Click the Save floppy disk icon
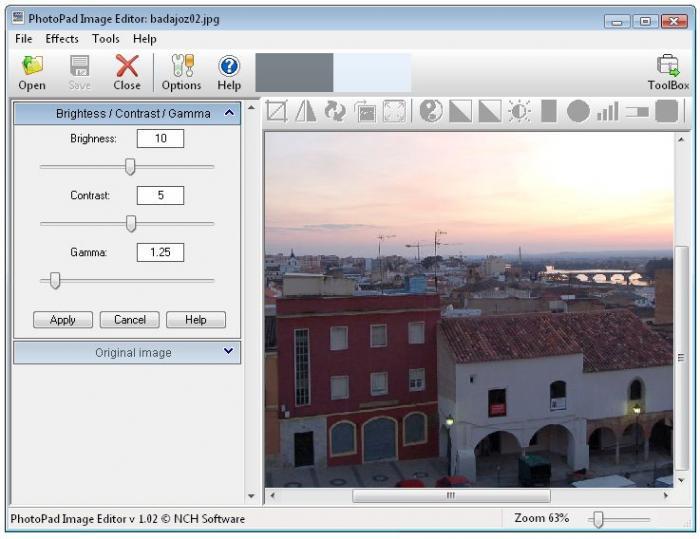Image resolution: width=700 pixels, height=539 pixels. click(x=79, y=66)
